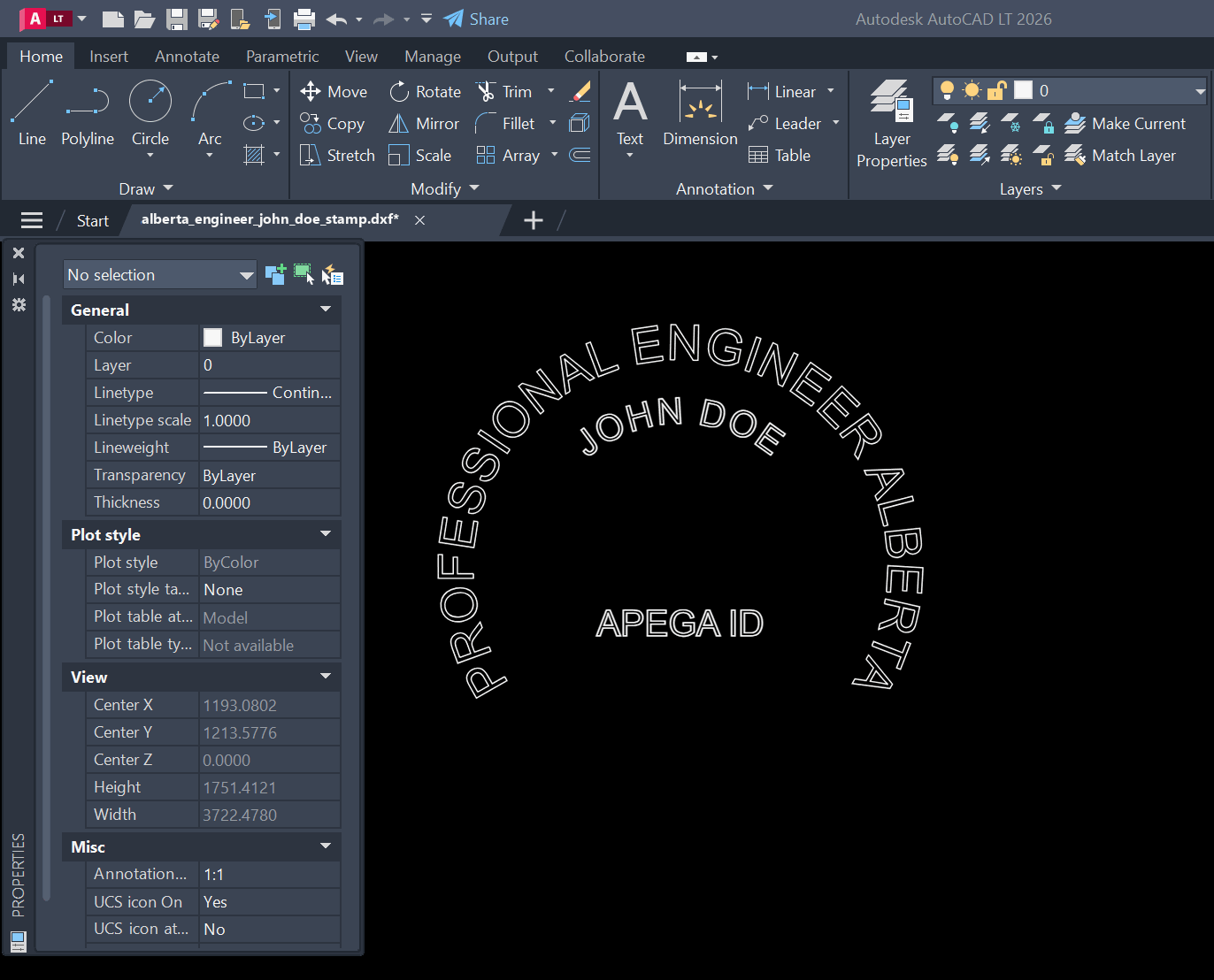Image resolution: width=1214 pixels, height=980 pixels.
Task: Insert a Table annotation
Action: 780,156
